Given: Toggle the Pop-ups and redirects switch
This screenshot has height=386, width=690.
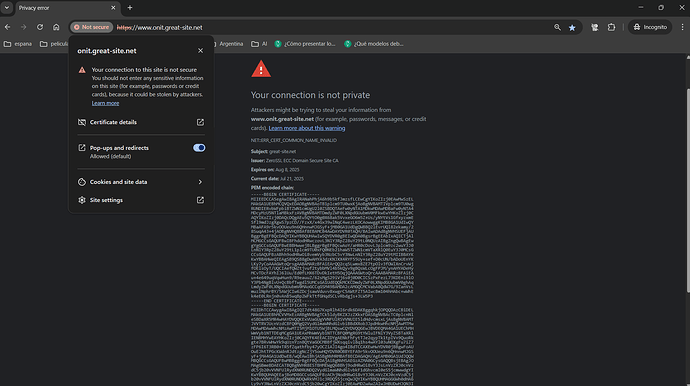Looking at the screenshot, I should coord(199,148).
